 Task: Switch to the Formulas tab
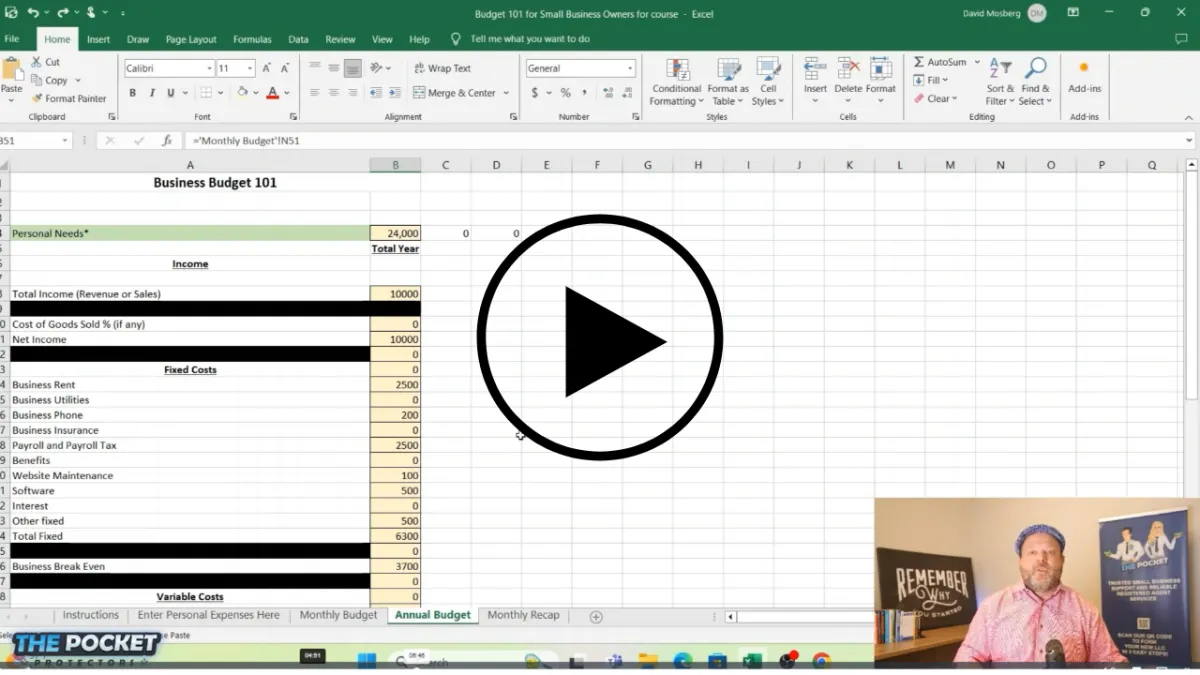(x=252, y=39)
